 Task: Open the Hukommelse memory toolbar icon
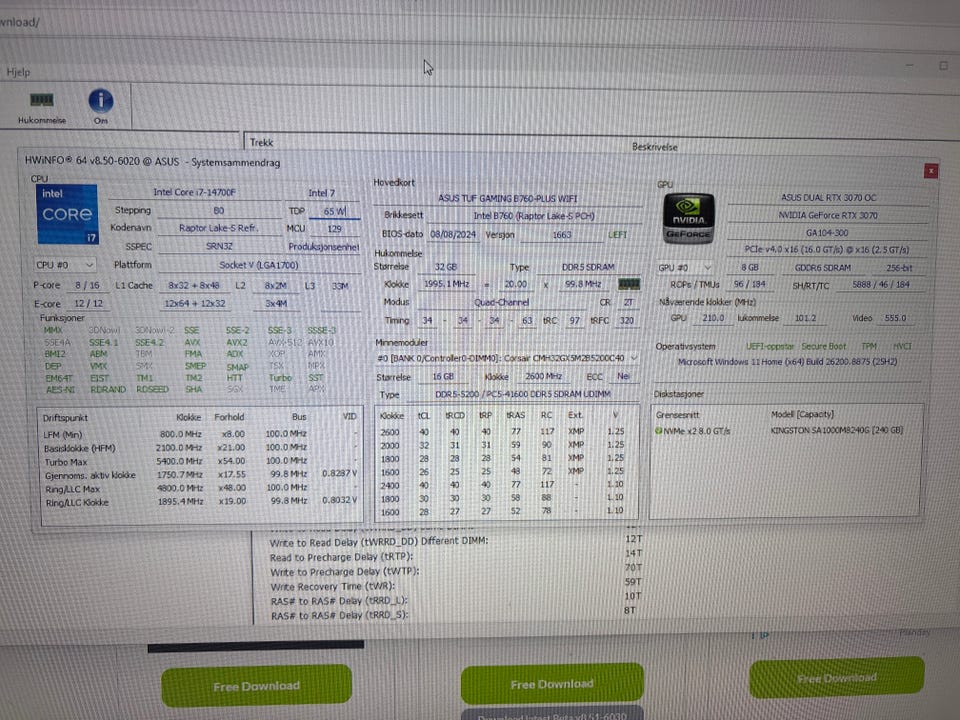(42, 107)
